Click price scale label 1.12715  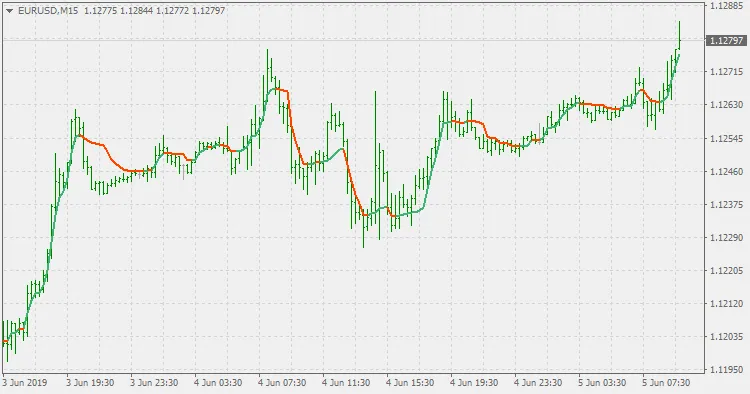click(726, 72)
